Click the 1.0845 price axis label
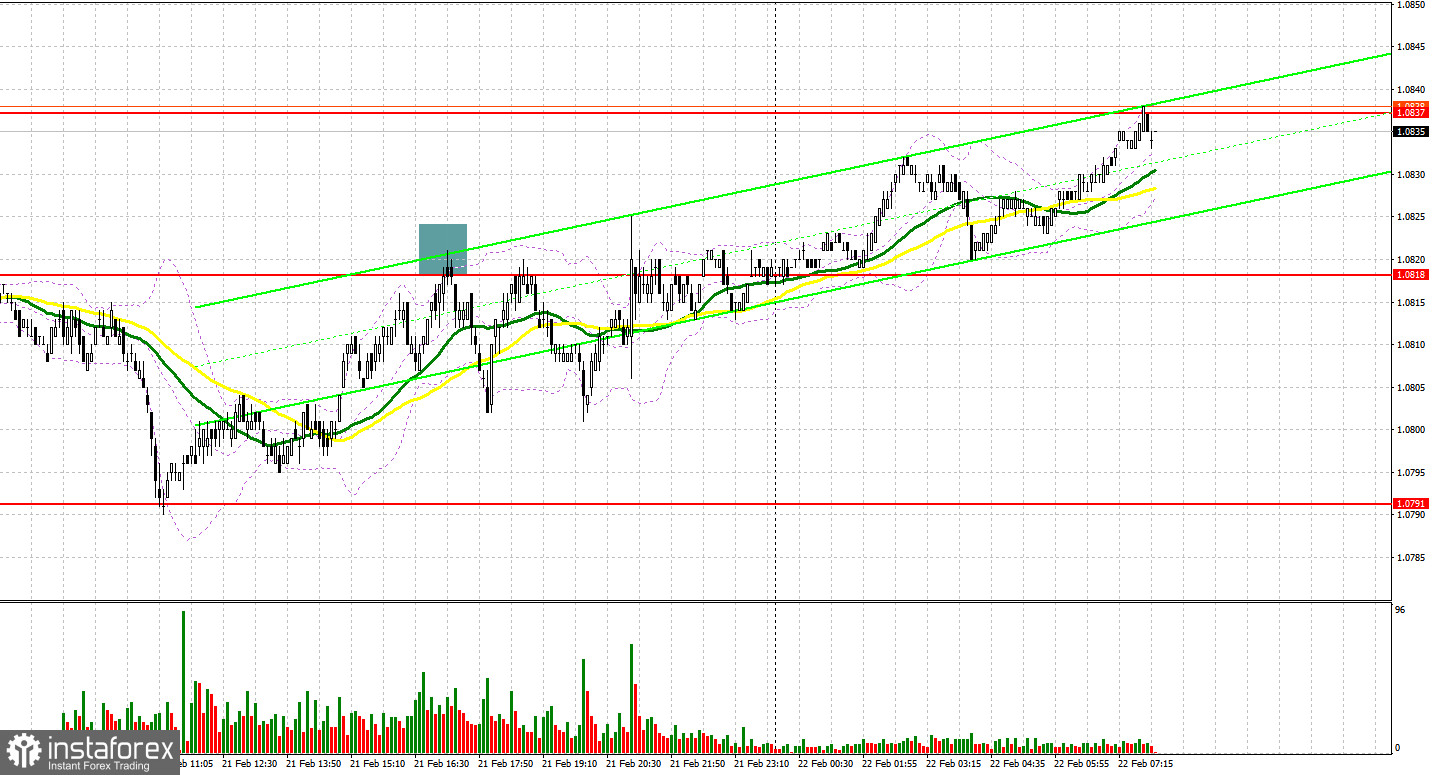1432x775 pixels. coord(1410,46)
